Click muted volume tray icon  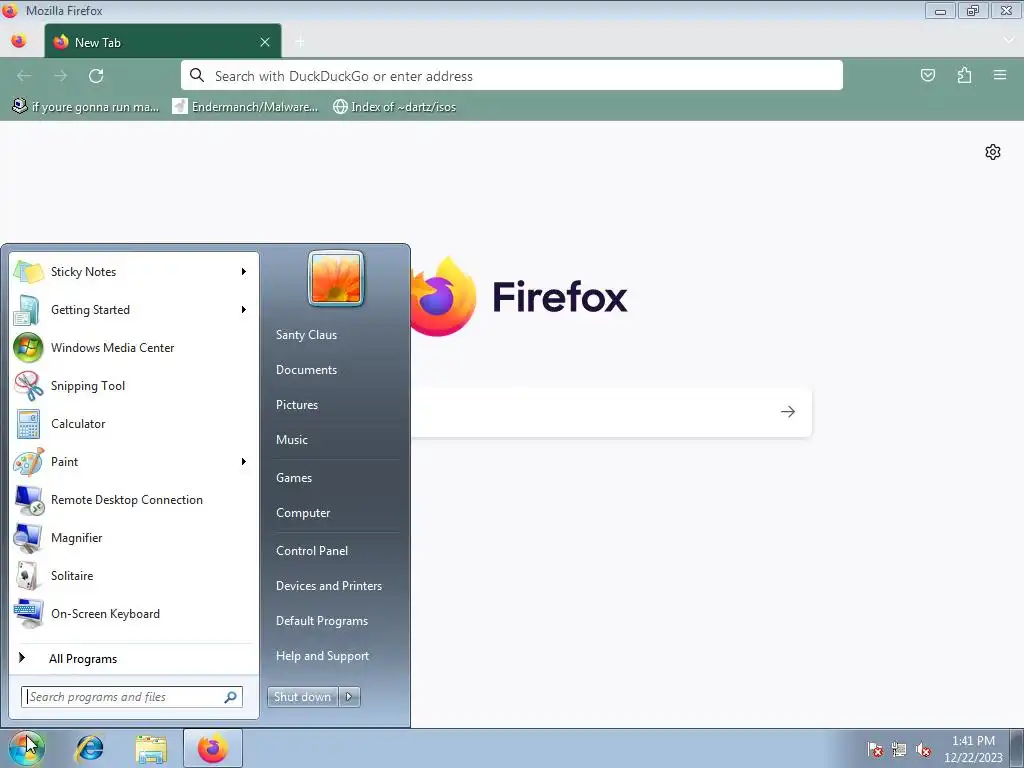pos(923,750)
